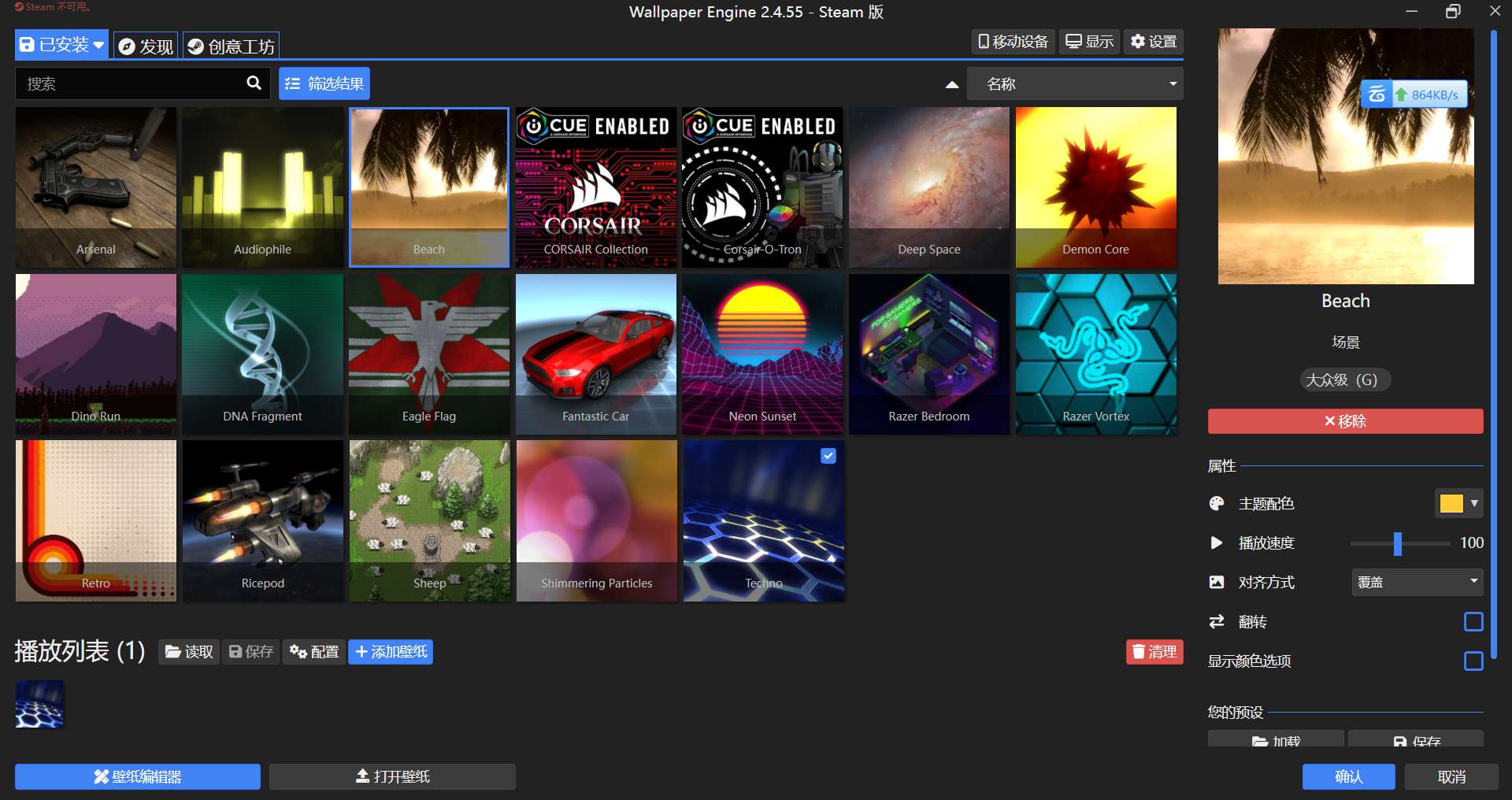This screenshot has width=1512, height=800.
Task: Click the ascending sort arrow icon
Action: (x=951, y=84)
